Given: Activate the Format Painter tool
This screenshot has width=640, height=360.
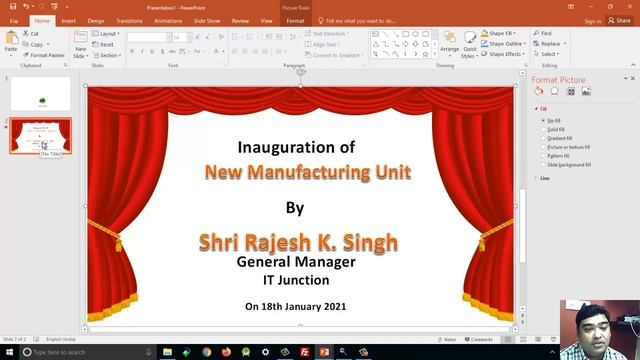Looking at the screenshot, I should pyautogui.click(x=44, y=55).
